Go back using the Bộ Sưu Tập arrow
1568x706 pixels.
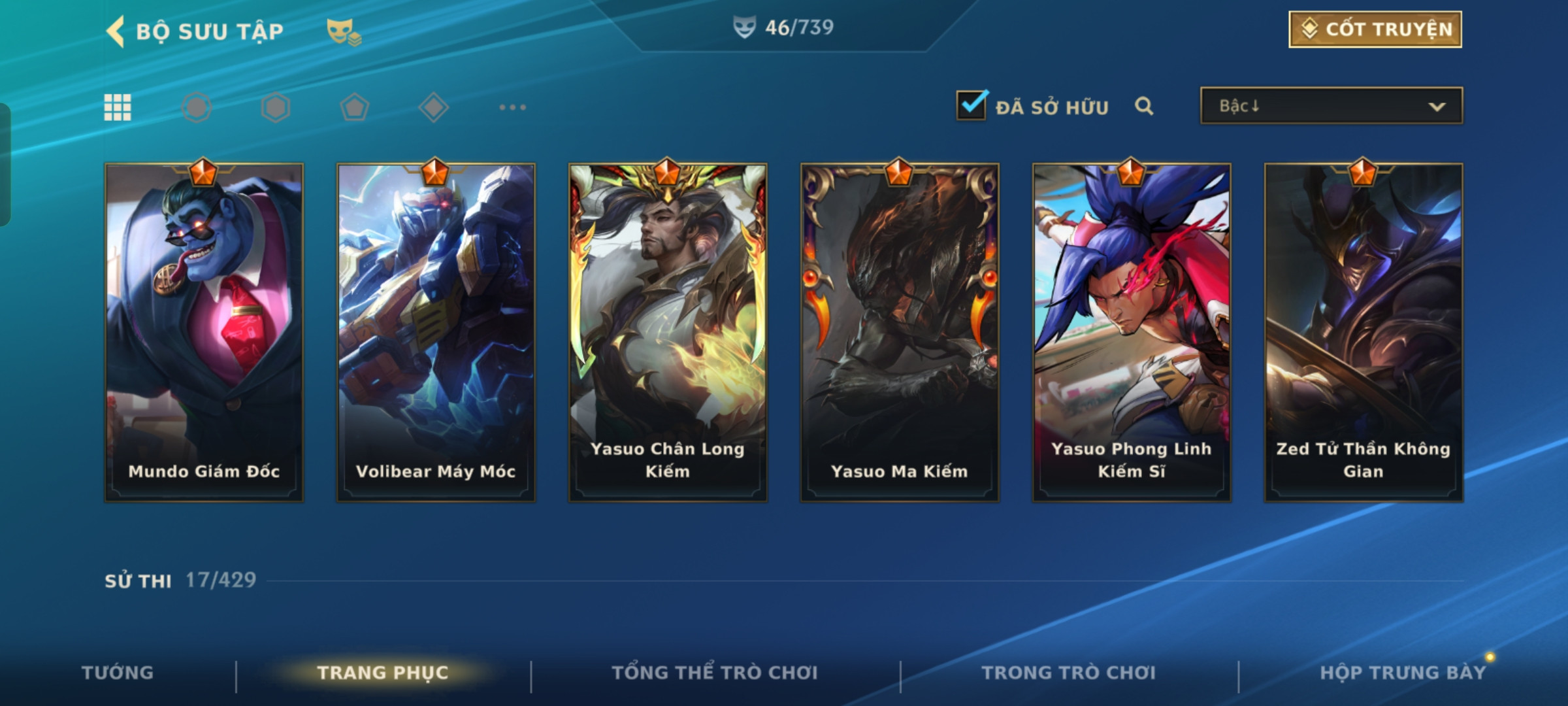(116, 31)
